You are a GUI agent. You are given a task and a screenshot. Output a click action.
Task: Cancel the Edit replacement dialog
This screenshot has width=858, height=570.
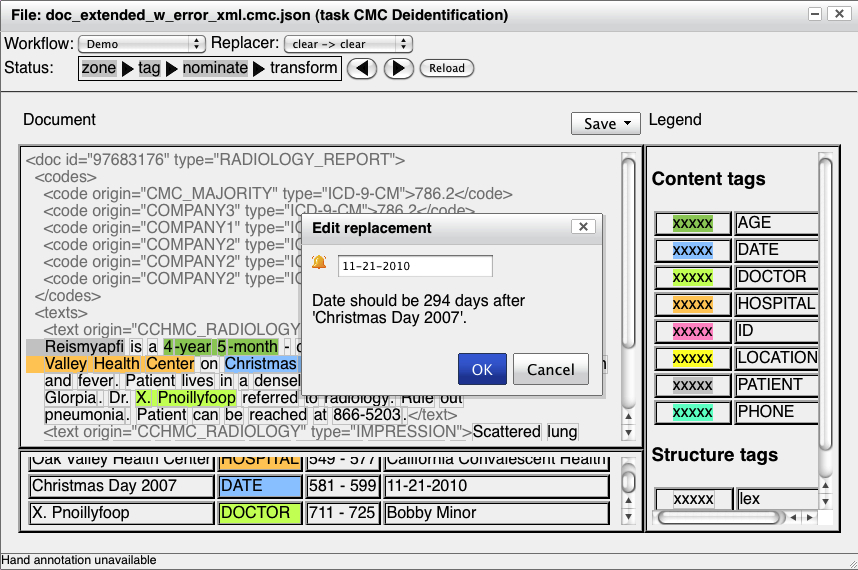click(x=550, y=369)
